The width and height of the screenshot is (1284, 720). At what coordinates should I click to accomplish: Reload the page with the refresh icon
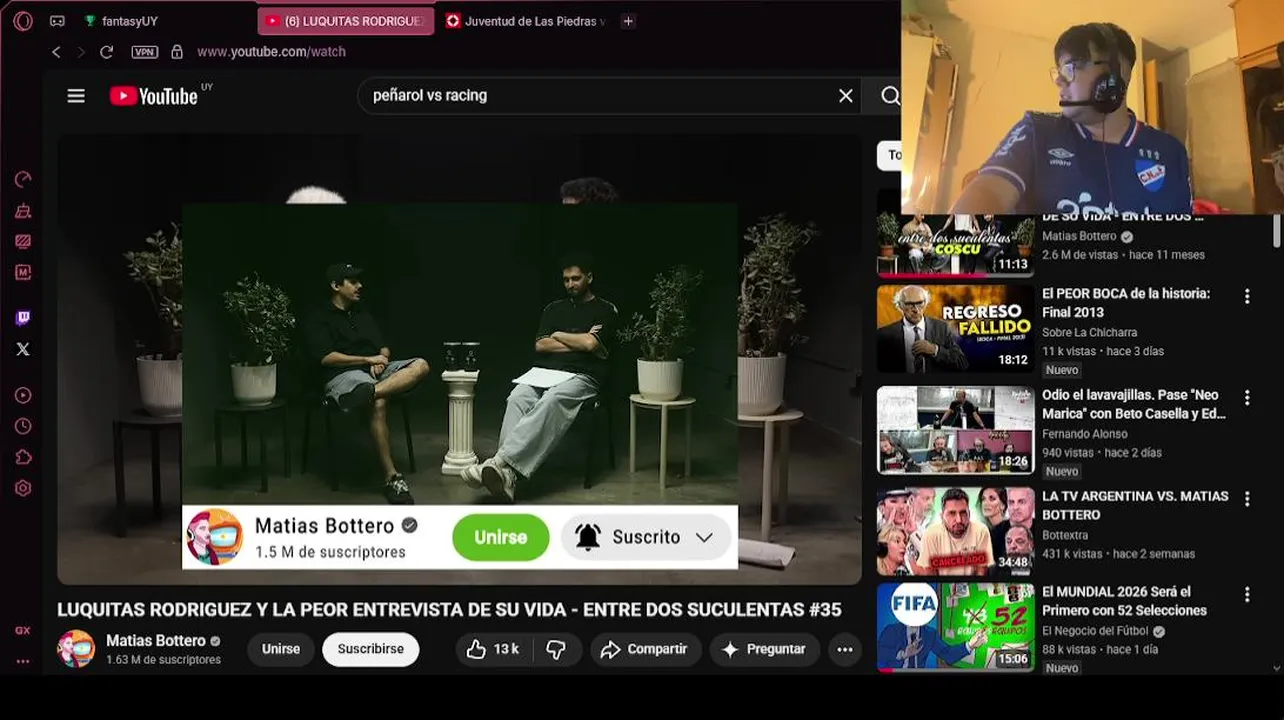(106, 52)
